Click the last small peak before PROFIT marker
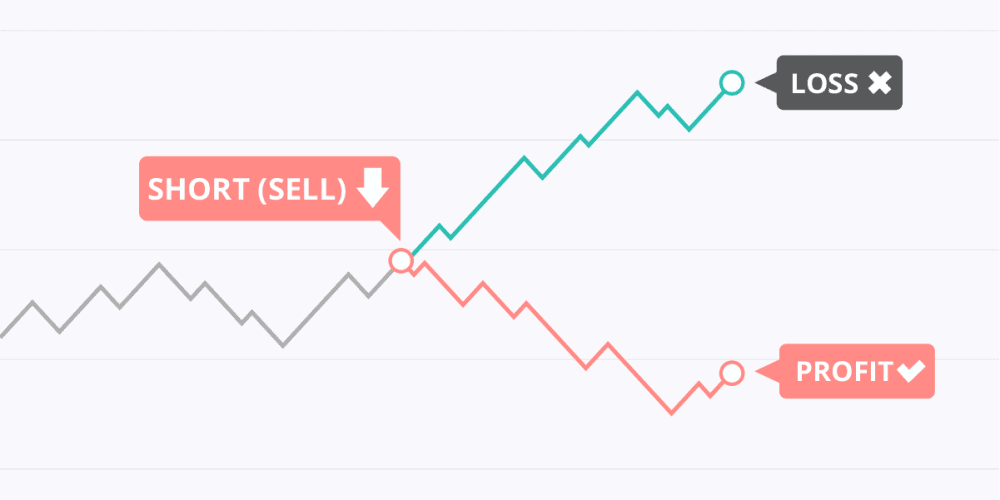 coord(700,383)
